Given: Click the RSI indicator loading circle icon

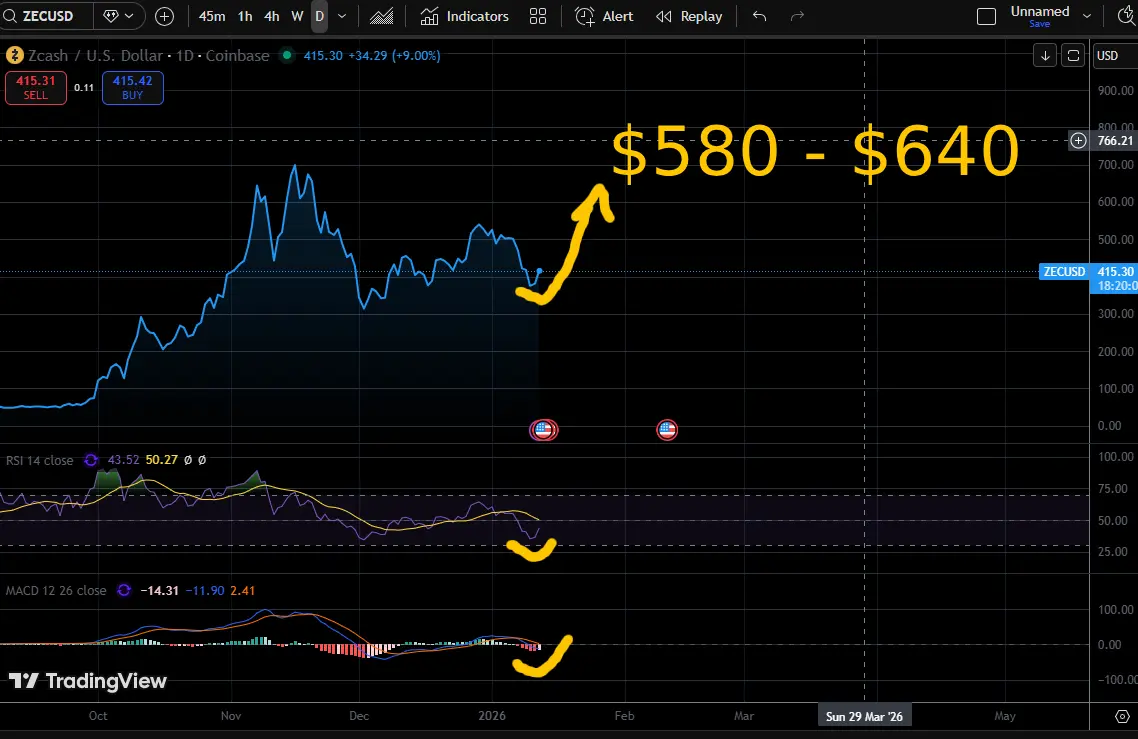Looking at the screenshot, I should point(91,460).
